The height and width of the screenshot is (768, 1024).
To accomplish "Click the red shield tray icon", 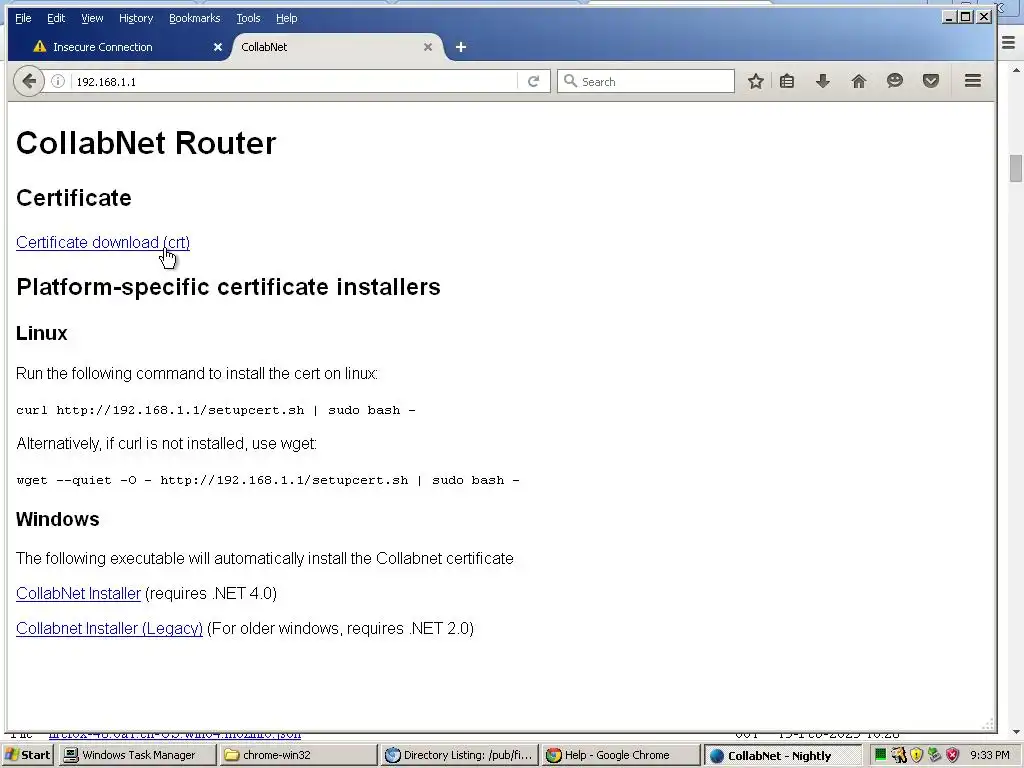I will click(952, 755).
